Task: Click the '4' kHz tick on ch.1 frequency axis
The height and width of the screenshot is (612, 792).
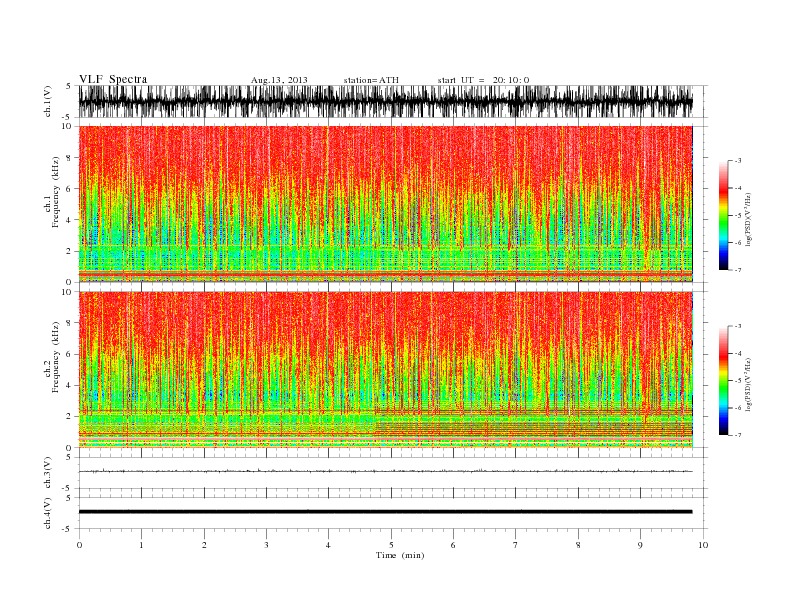Action: 69,220
